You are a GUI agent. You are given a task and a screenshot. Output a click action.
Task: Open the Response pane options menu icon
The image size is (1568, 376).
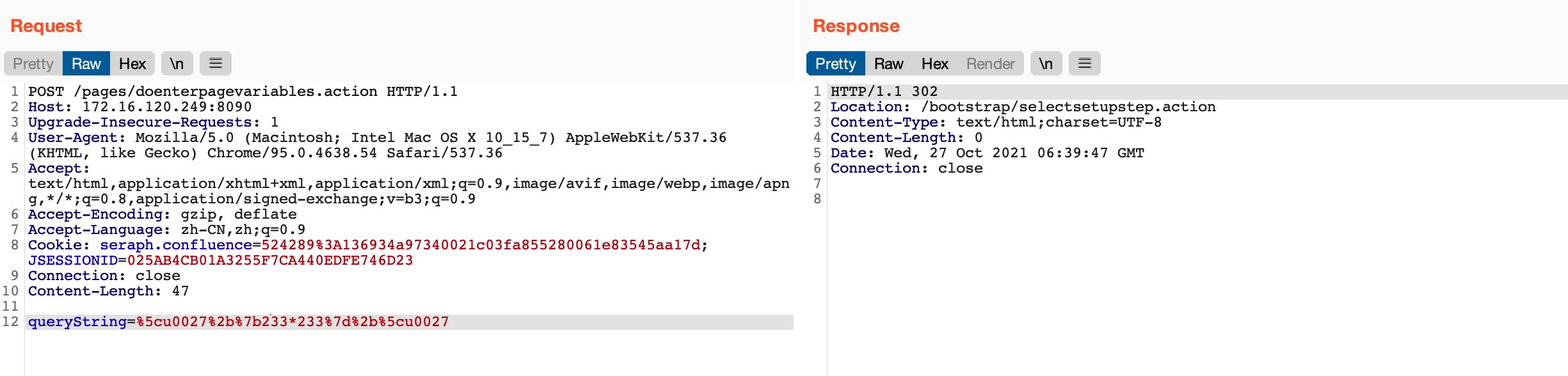[1084, 63]
